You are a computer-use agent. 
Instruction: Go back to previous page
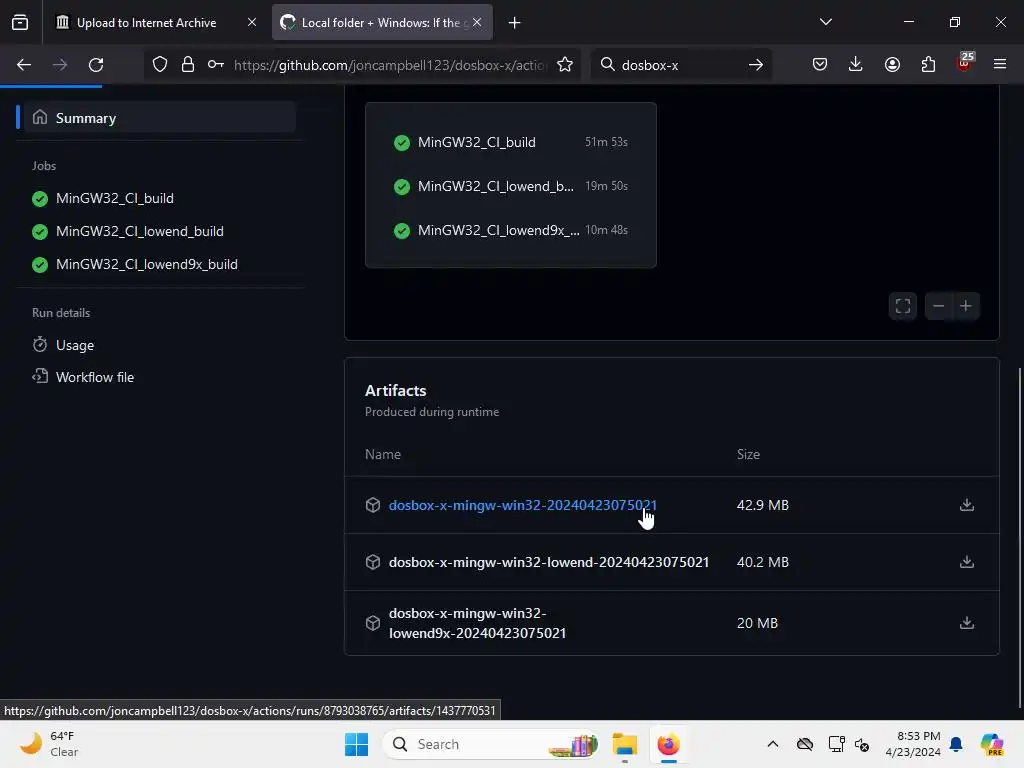24,65
